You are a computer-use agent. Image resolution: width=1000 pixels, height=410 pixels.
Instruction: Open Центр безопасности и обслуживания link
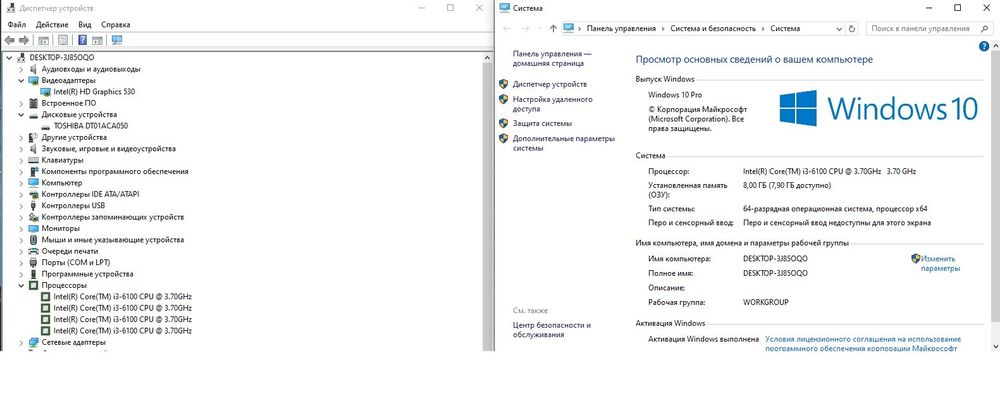552,330
